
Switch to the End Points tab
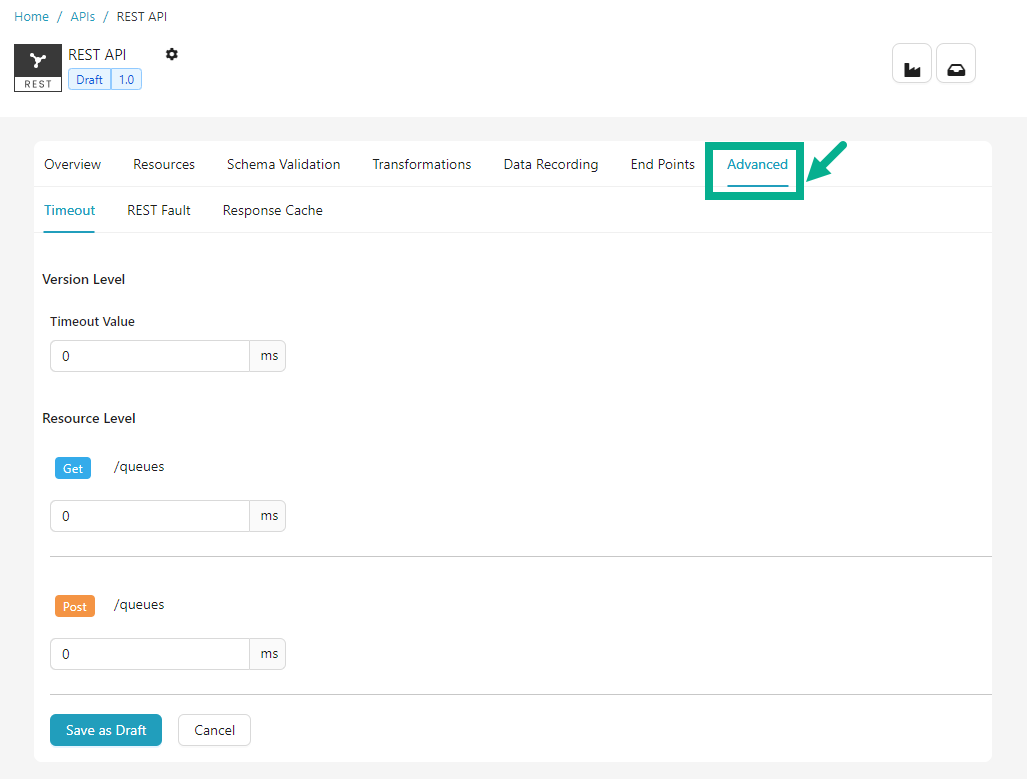click(x=662, y=164)
